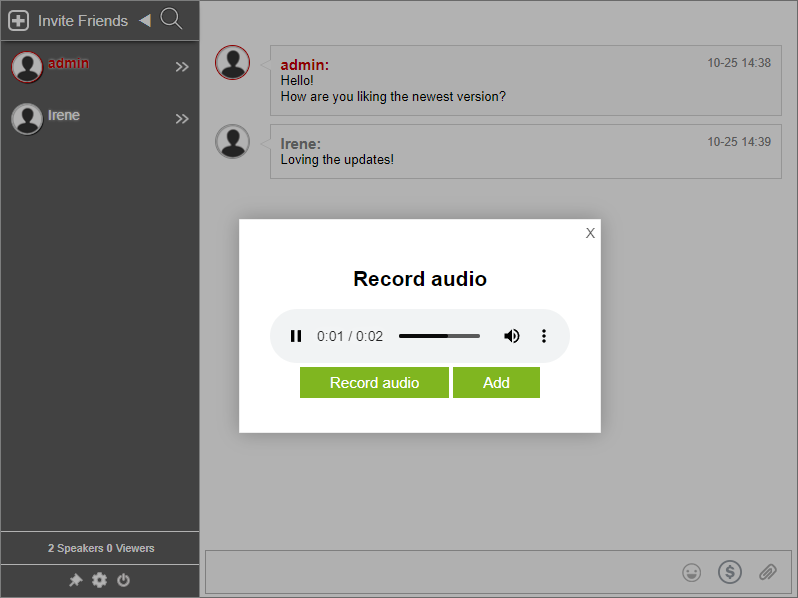The width and height of the screenshot is (798, 598).
Task: Click the green Record audio button
Action: 374,382
